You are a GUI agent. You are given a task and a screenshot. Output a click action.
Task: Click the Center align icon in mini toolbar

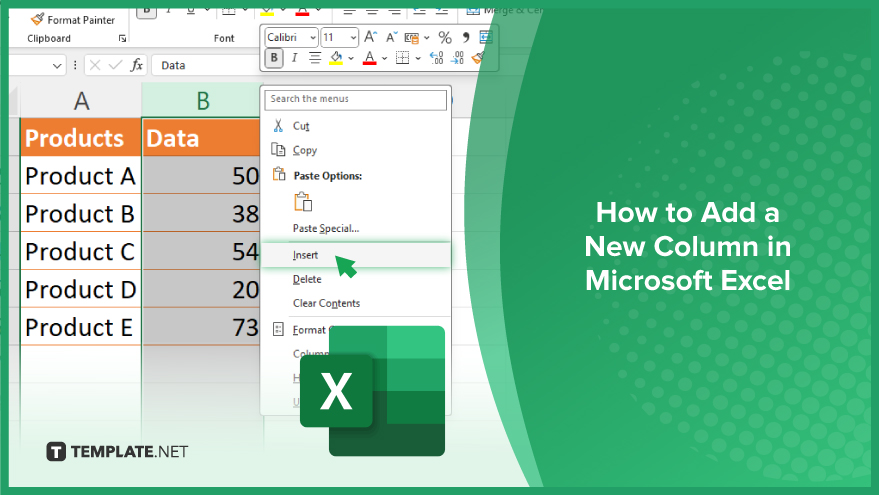(315, 58)
